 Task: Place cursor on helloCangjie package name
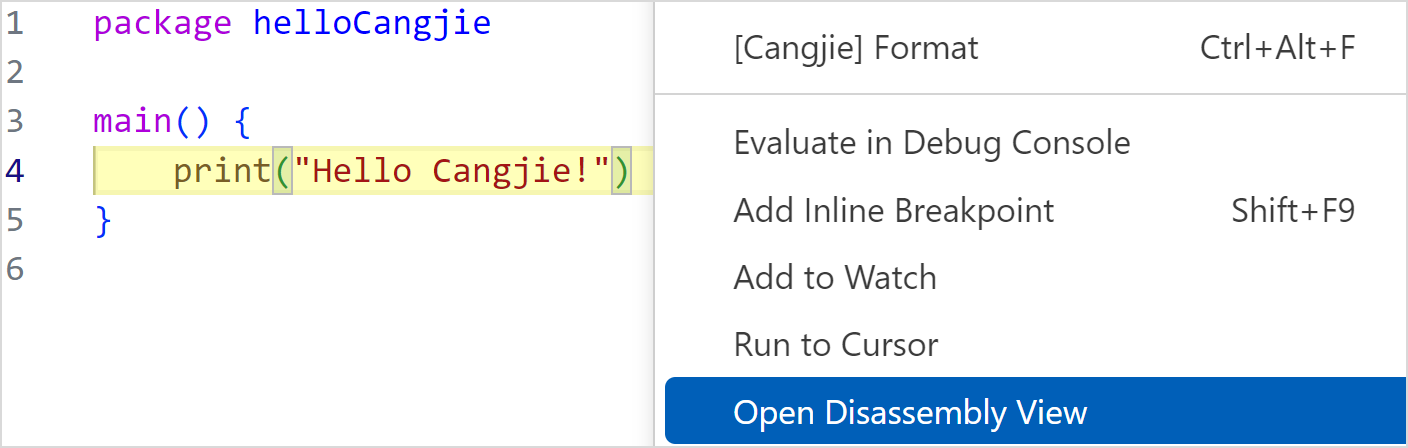coord(372,24)
